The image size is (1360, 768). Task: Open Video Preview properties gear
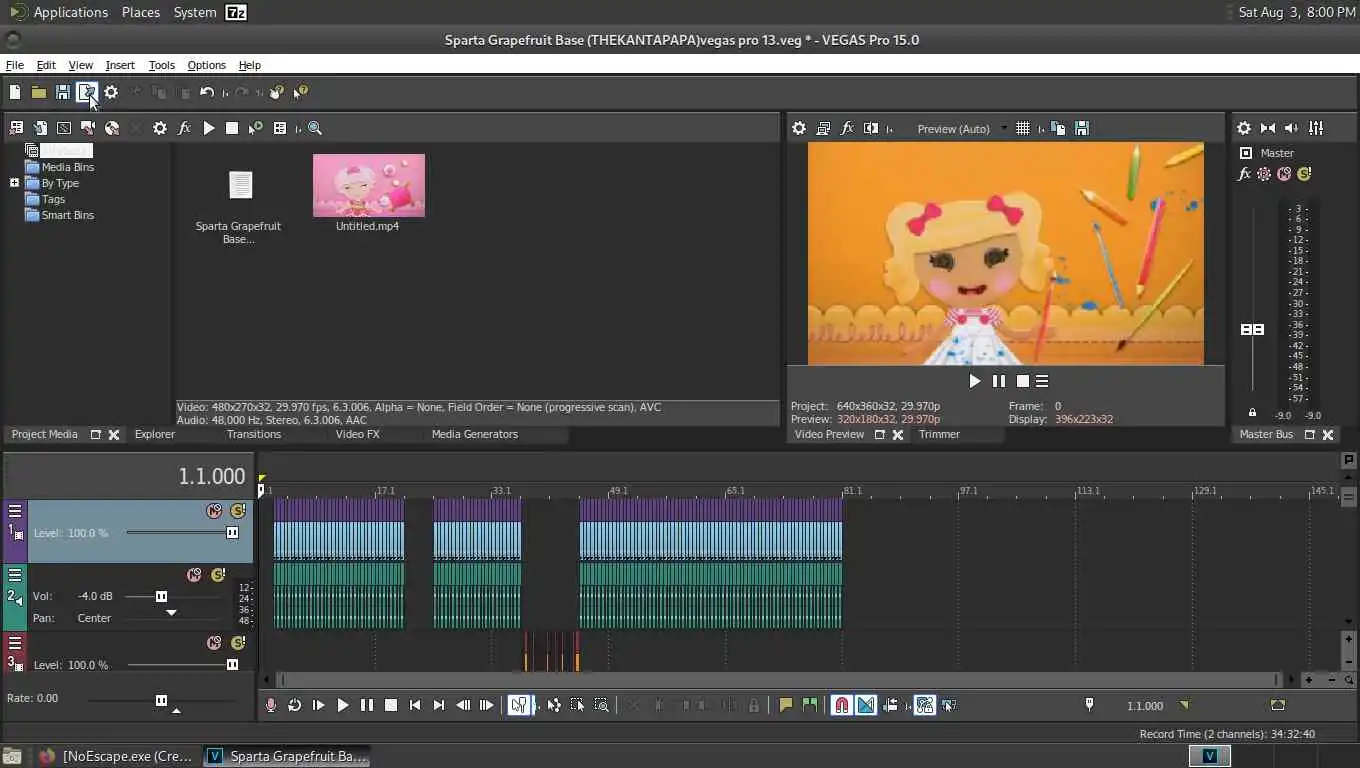click(x=799, y=128)
